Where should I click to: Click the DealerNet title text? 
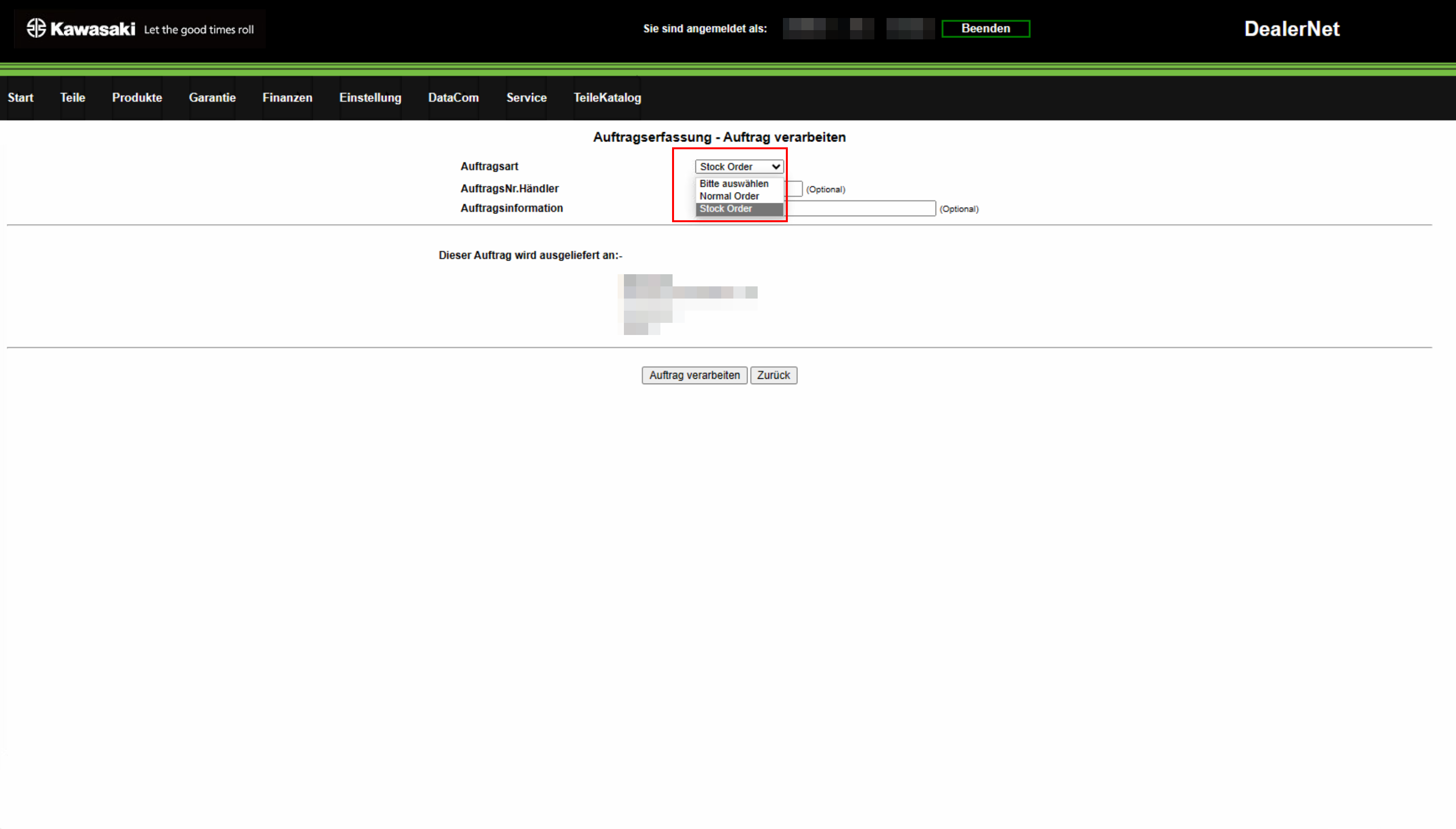1292,29
